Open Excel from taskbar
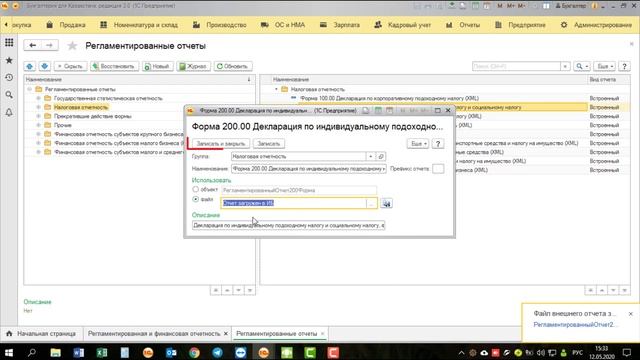The image size is (640, 360). point(102,352)
